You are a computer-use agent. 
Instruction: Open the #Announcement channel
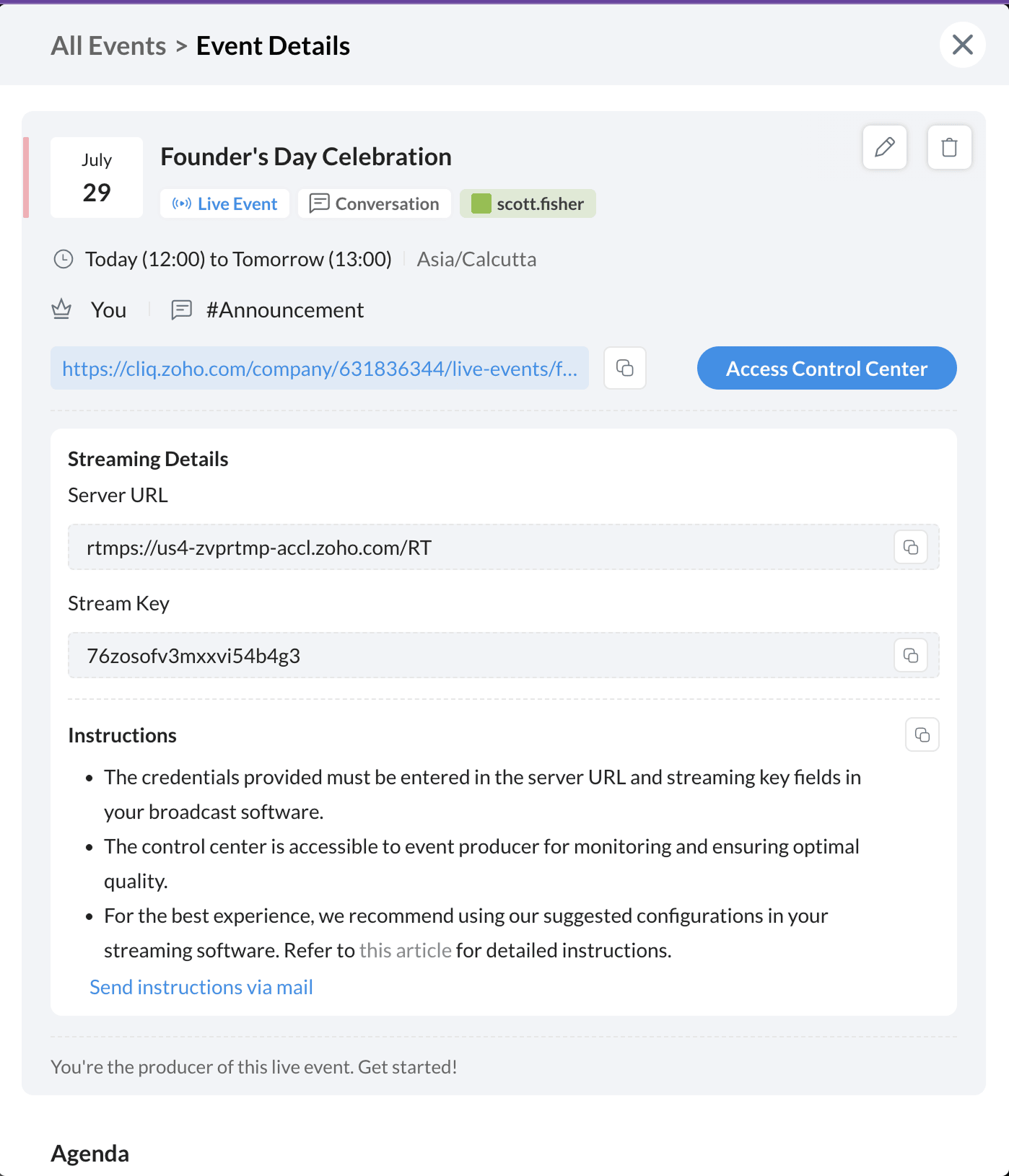pyautogui.click(x=284, y=310)
